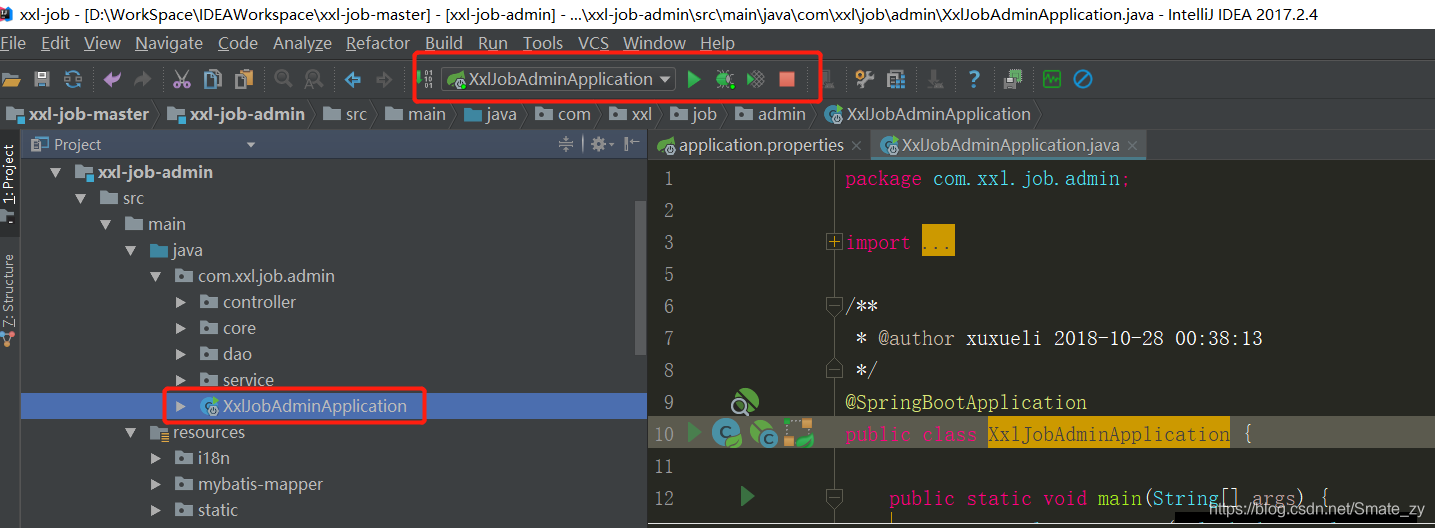Collapse the src folder node
The width and height of the screenshot is (1435, 528).
[80, 198]
